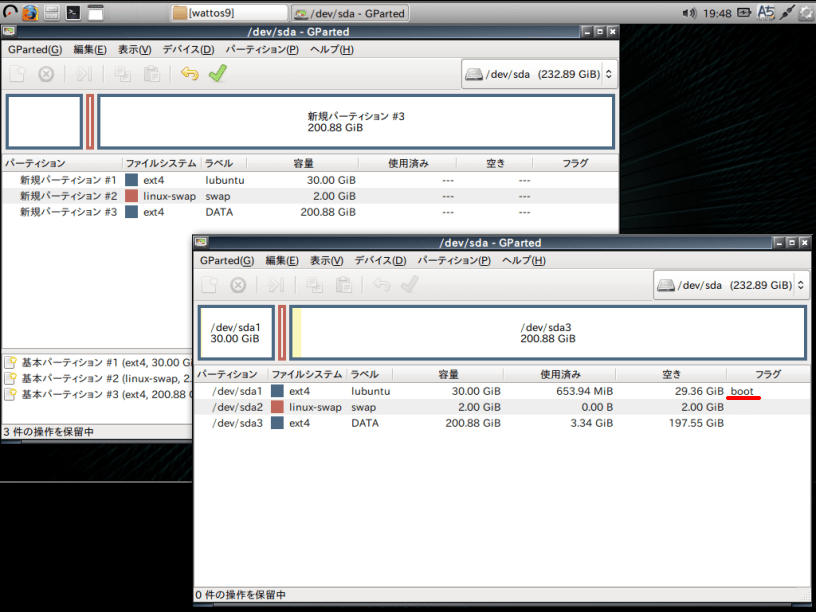Click the Paste icon in front GParted window
This screenshot has width=816, height=612.
343,285
